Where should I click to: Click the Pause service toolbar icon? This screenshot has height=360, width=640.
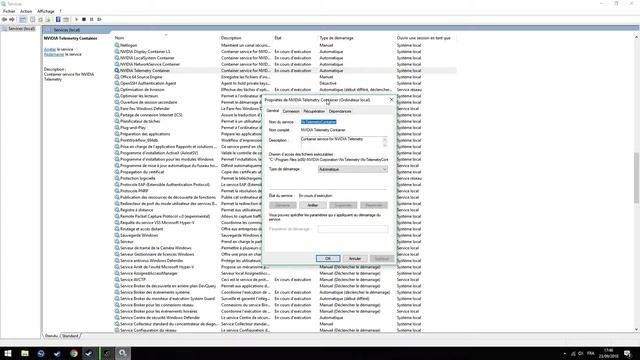click(91, 20)
